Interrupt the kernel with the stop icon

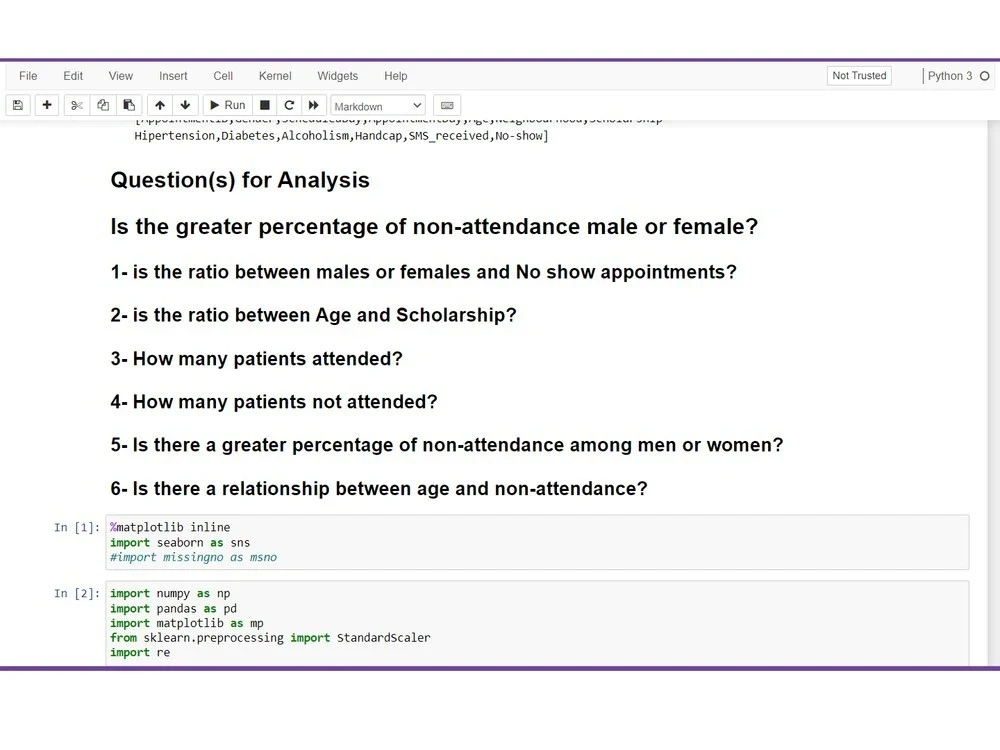click(x=265, y=105)
